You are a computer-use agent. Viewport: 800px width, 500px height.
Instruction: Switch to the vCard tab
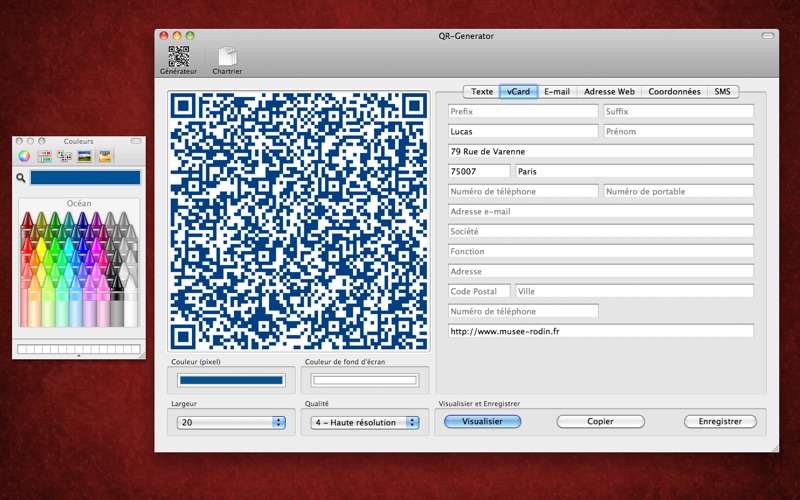(x=518, y=91)
